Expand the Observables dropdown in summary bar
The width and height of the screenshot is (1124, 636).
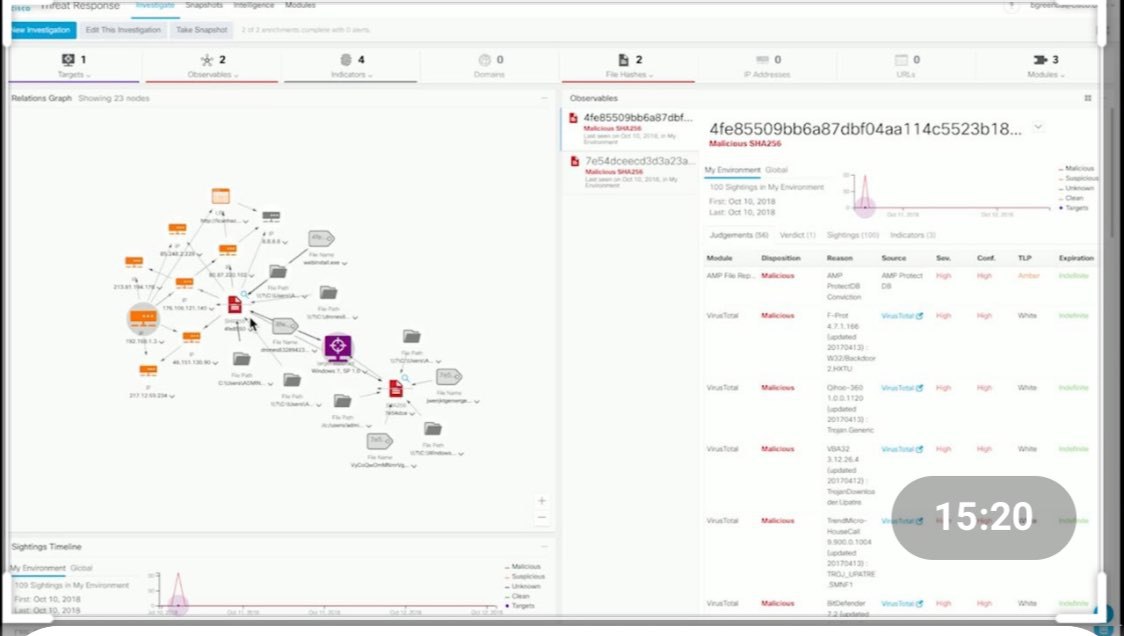click(213, 75)
